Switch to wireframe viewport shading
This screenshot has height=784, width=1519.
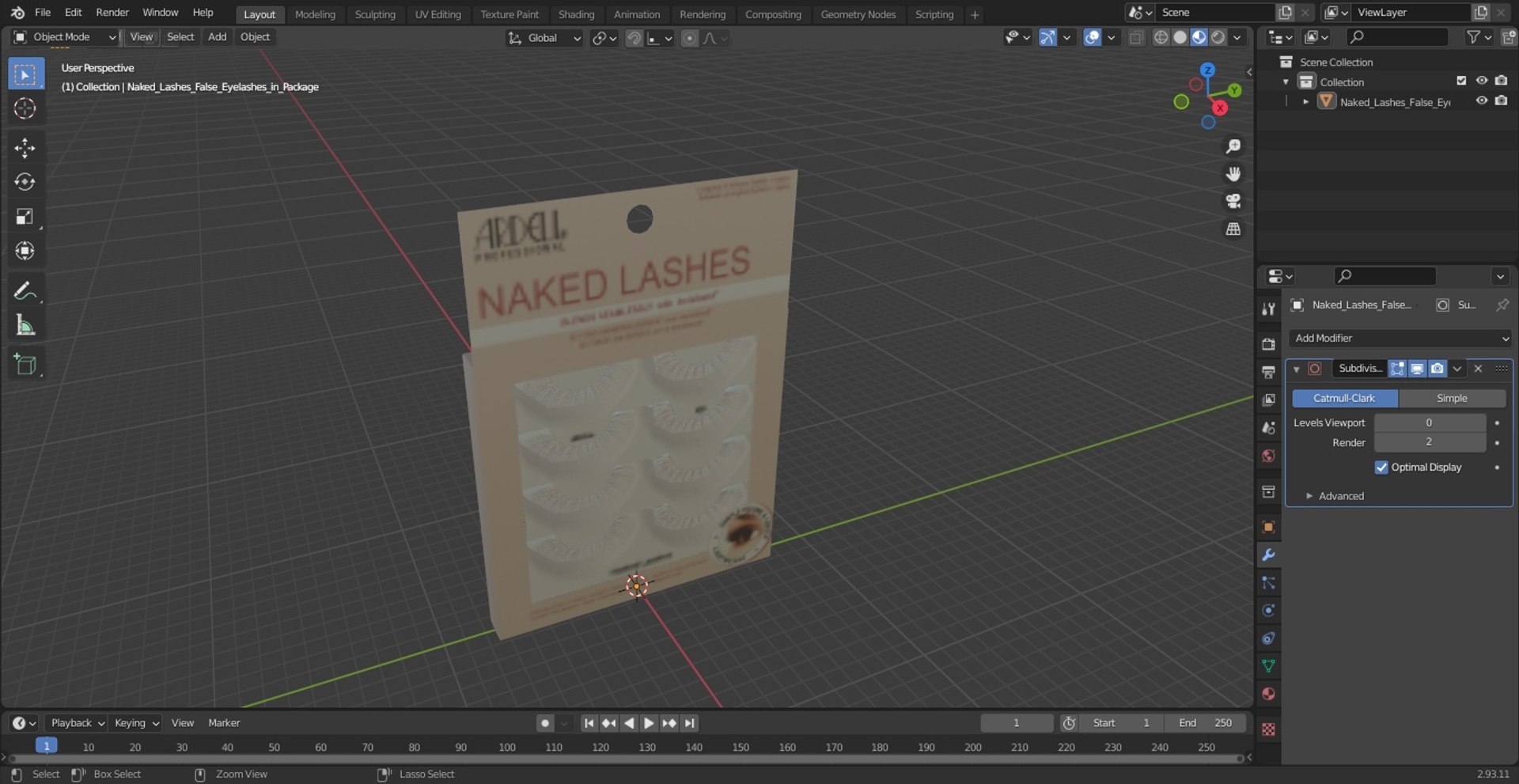pos(1161,37)
